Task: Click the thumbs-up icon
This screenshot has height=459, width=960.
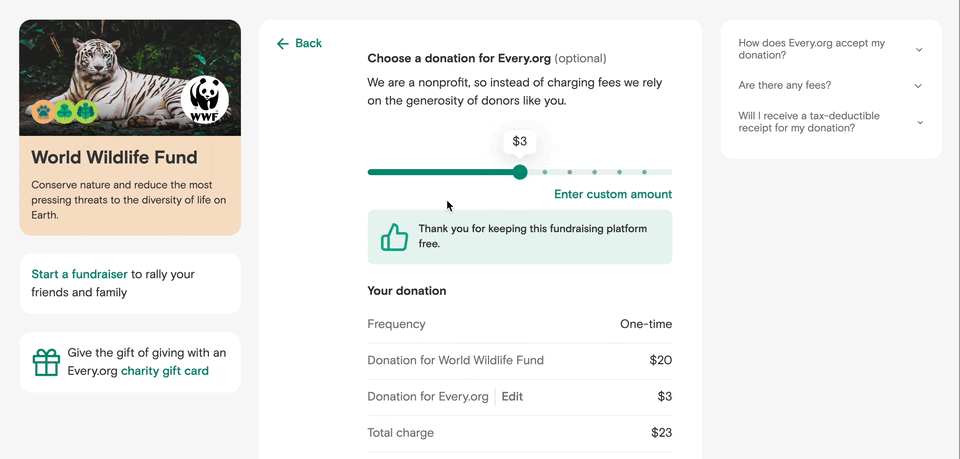Action: tap(394, 237)
